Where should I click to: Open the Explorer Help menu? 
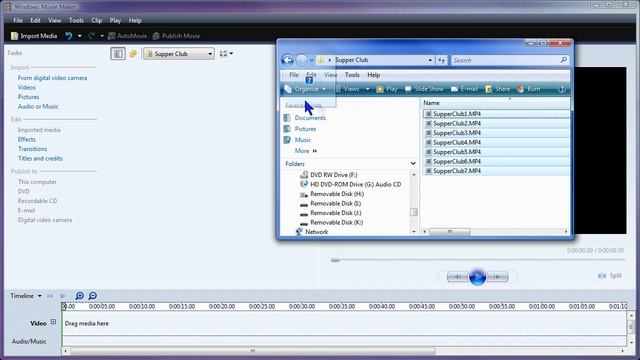point(373,75)
